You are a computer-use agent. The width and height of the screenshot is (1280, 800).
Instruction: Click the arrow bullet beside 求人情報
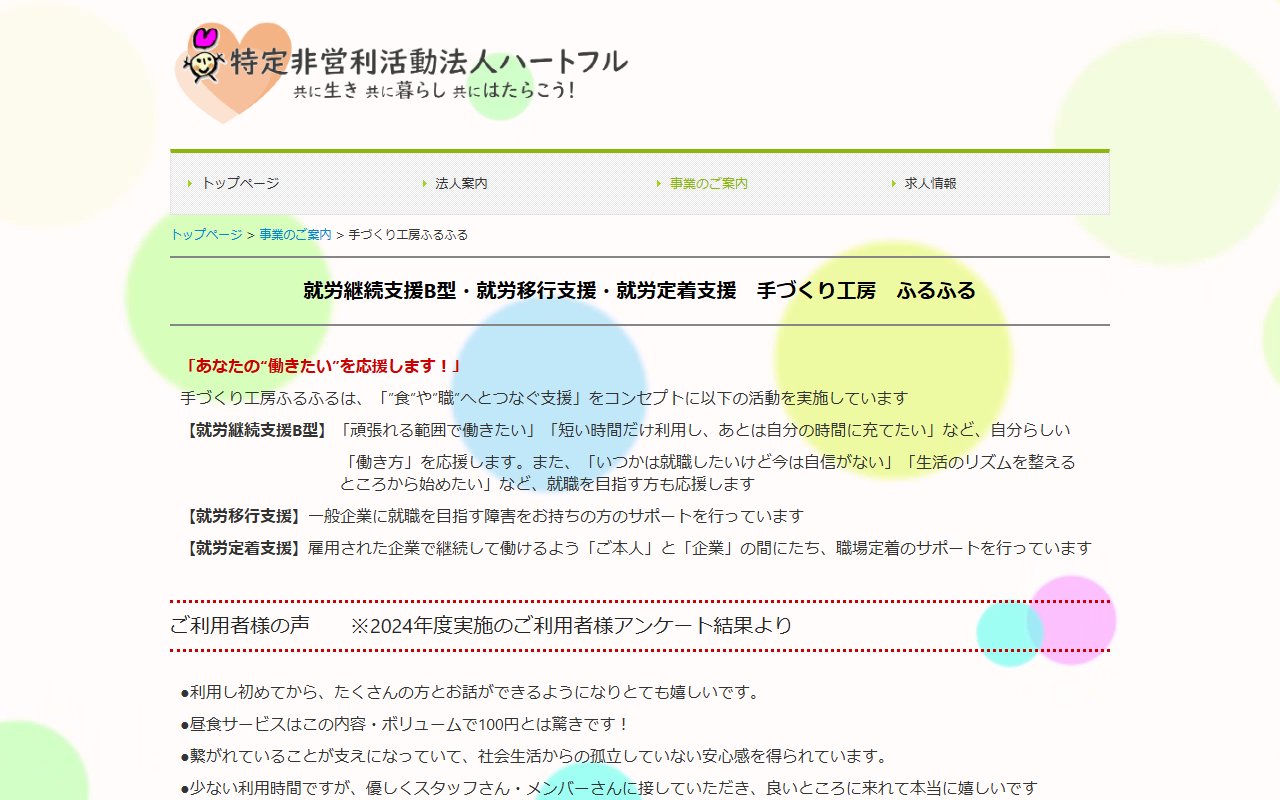893,183
